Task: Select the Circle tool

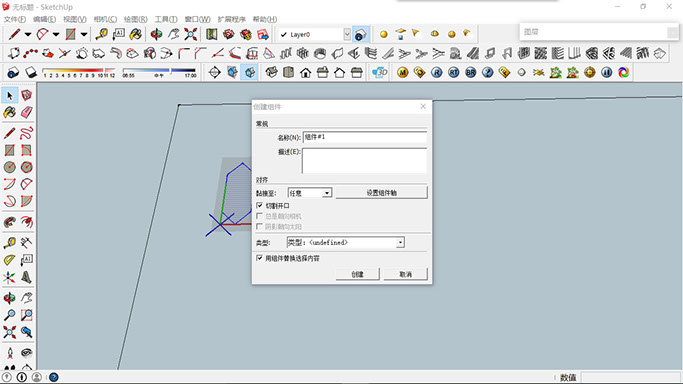Action: point(10,167)
